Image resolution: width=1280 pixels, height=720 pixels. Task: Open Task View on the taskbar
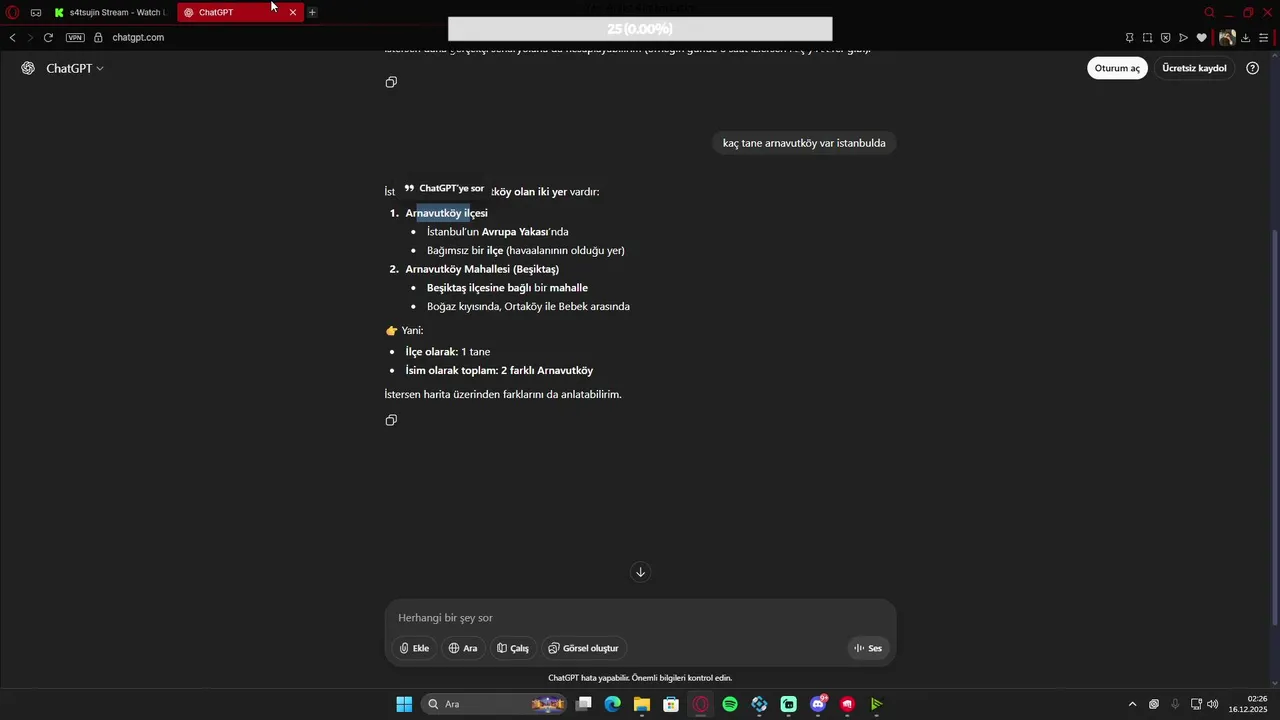click(584, 704)
